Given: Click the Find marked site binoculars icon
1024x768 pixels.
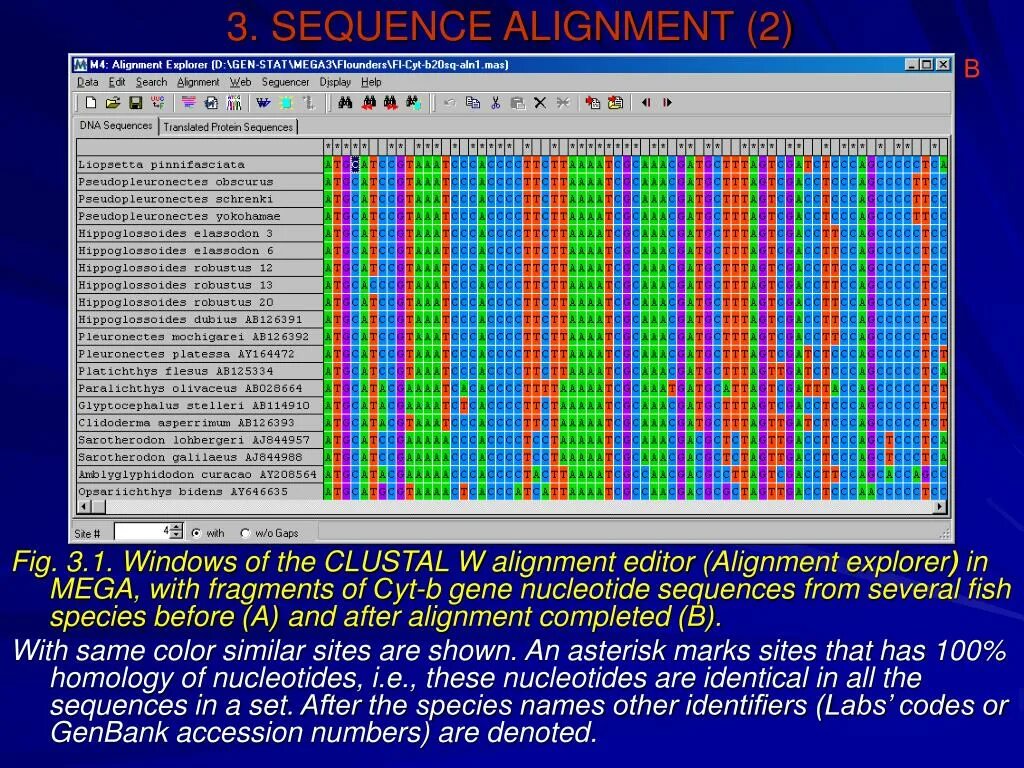Looking at the screenshot, I should [x=413, y=103].
